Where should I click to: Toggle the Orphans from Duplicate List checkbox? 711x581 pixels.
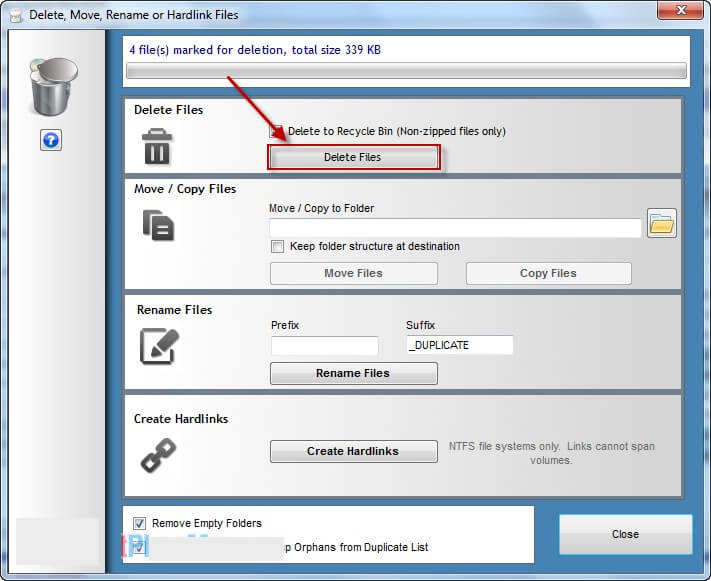click(x=139, y=547)
